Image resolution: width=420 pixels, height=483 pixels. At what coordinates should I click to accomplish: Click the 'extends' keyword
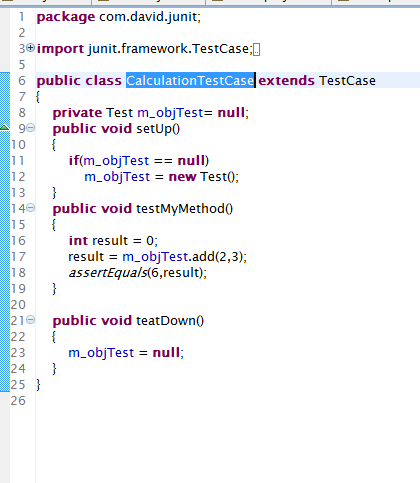point(286,81)
